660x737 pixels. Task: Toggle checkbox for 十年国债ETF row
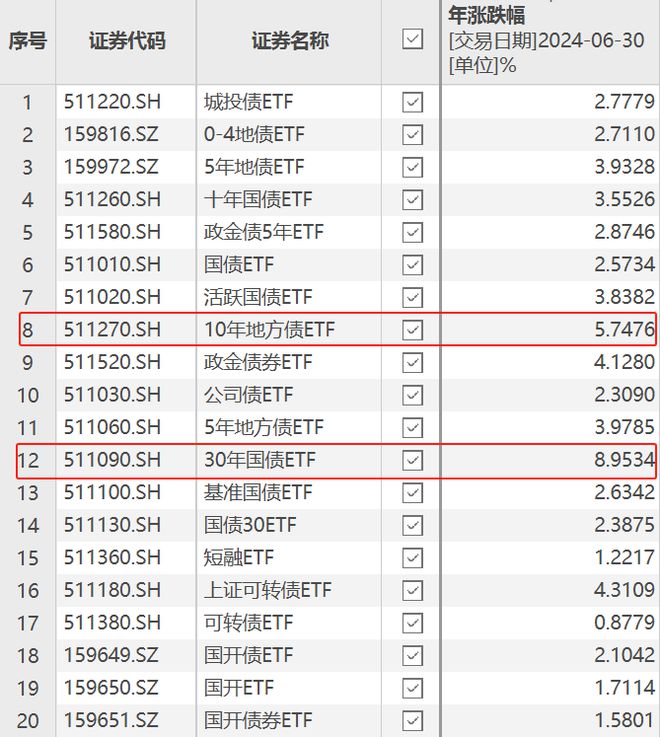412,200
